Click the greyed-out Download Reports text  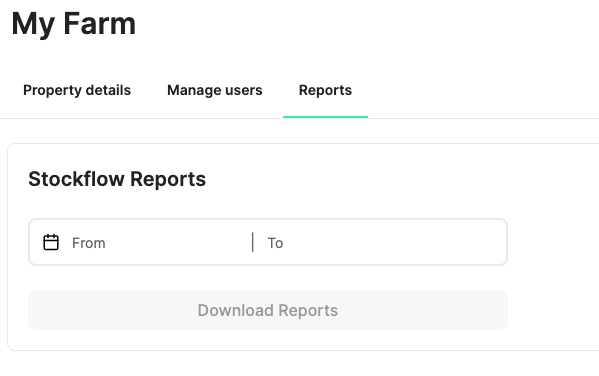pos(268,310)
